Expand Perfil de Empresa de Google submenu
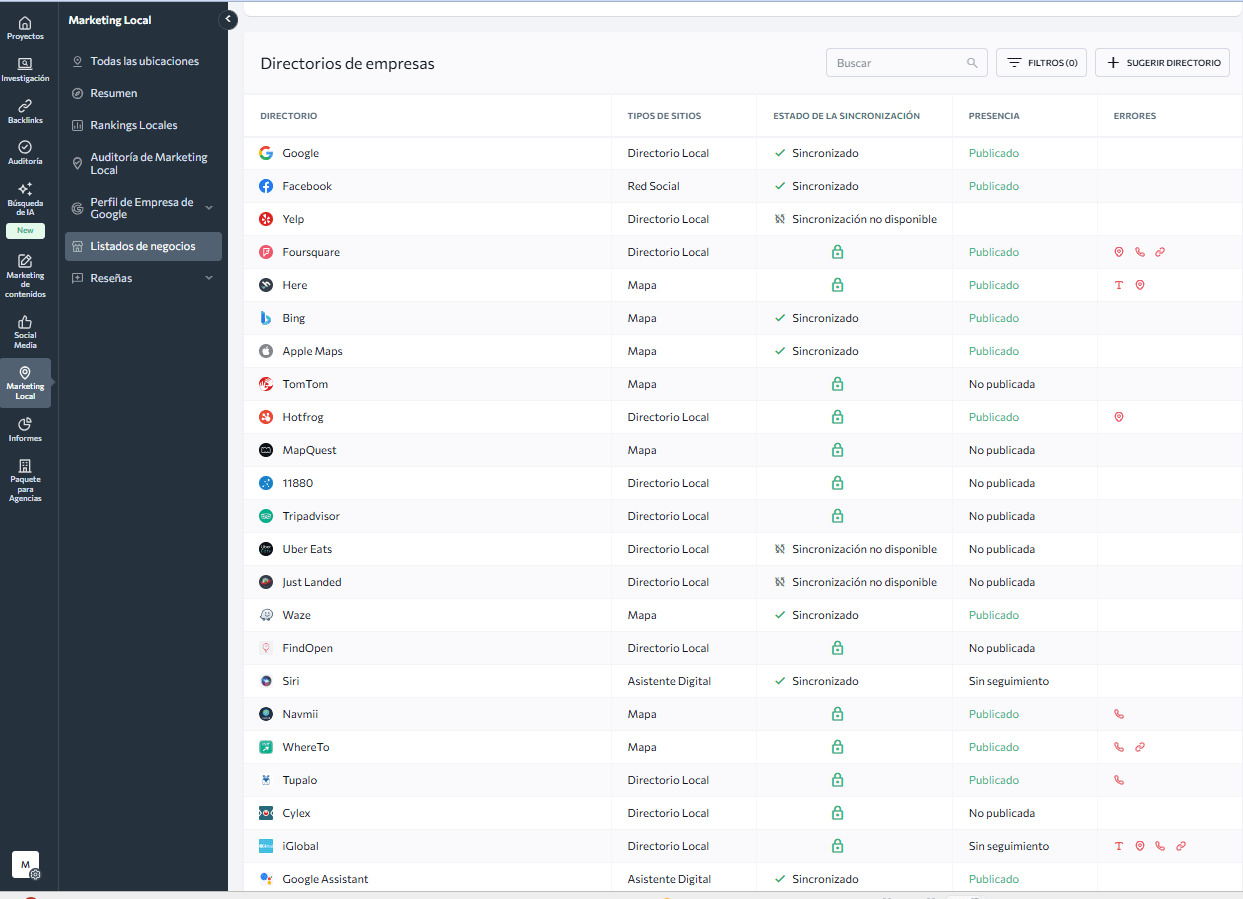 coord(209,208)
